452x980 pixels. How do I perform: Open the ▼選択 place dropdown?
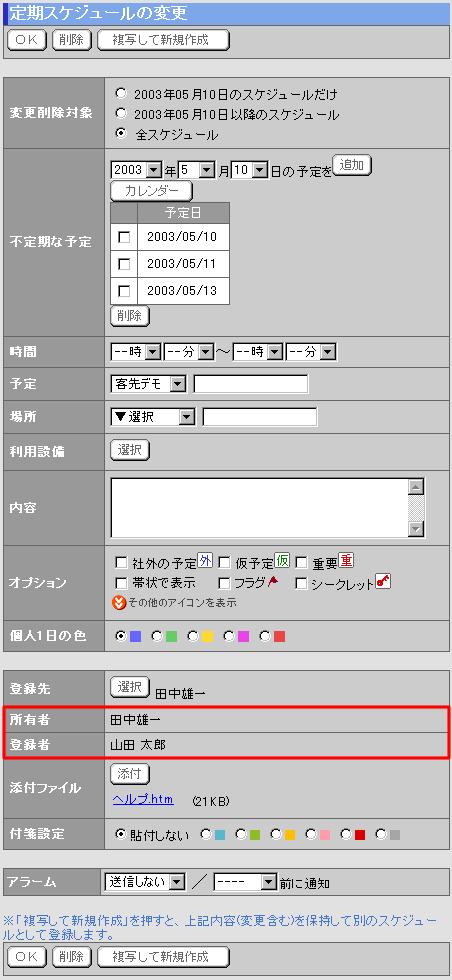pos(153,417)
